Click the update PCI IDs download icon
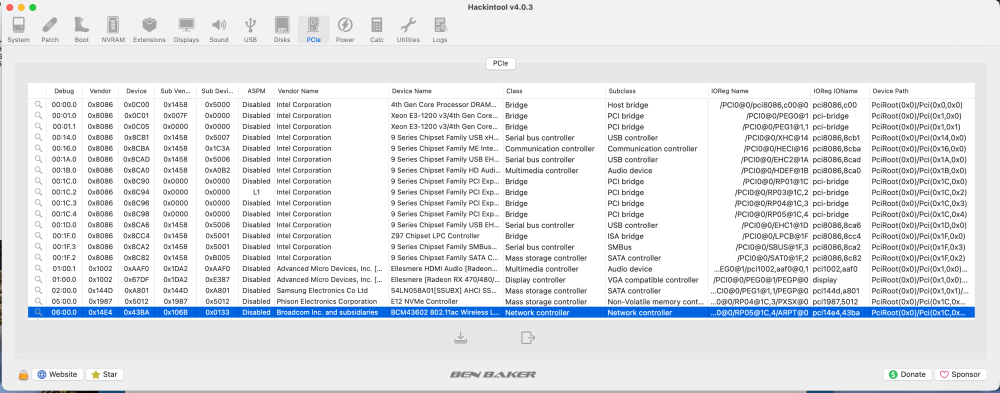Screen dimensions: 1000x393 pos(460,337)
